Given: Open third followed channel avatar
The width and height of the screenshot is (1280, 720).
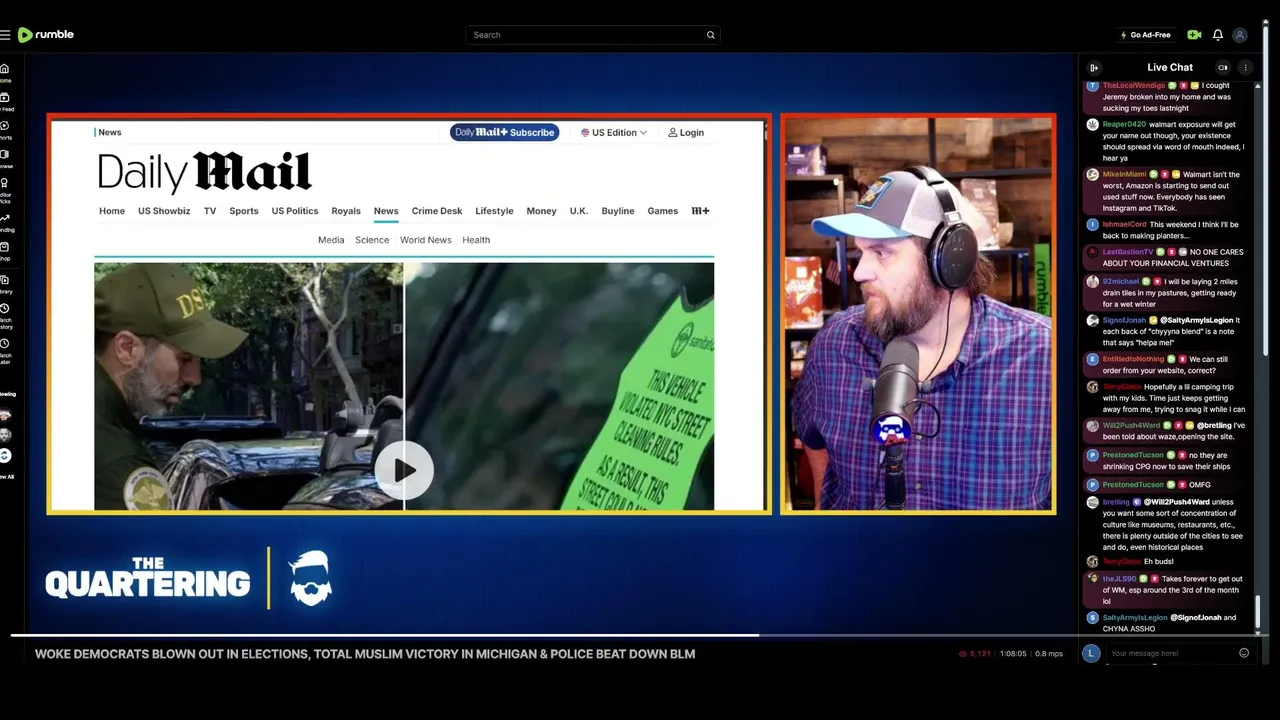Looking at the screenshot, I should 5,455.
